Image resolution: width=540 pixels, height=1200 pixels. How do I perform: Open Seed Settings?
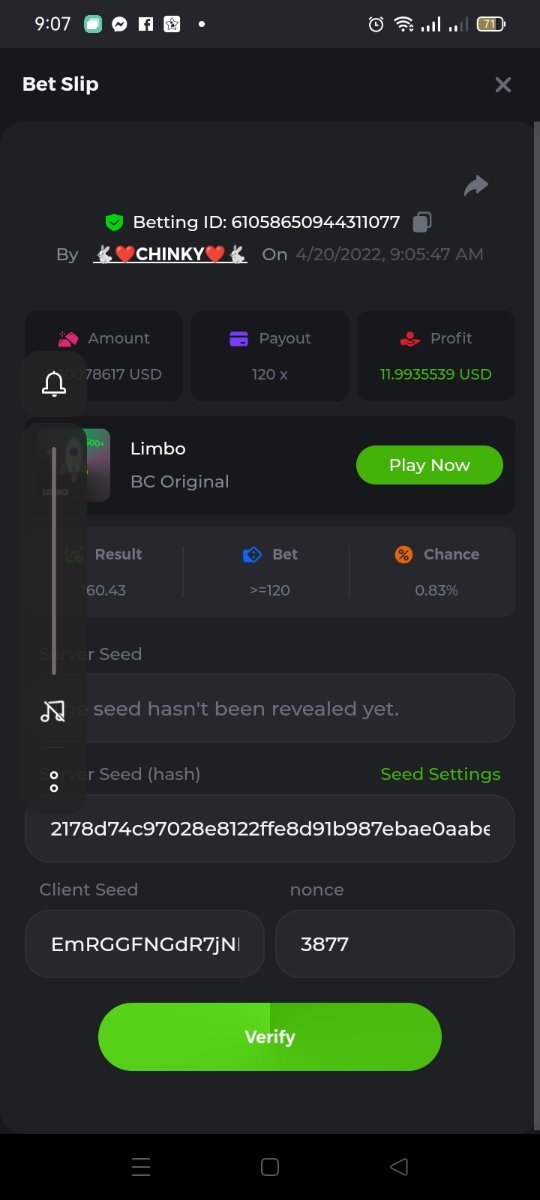tap(440, 774)
